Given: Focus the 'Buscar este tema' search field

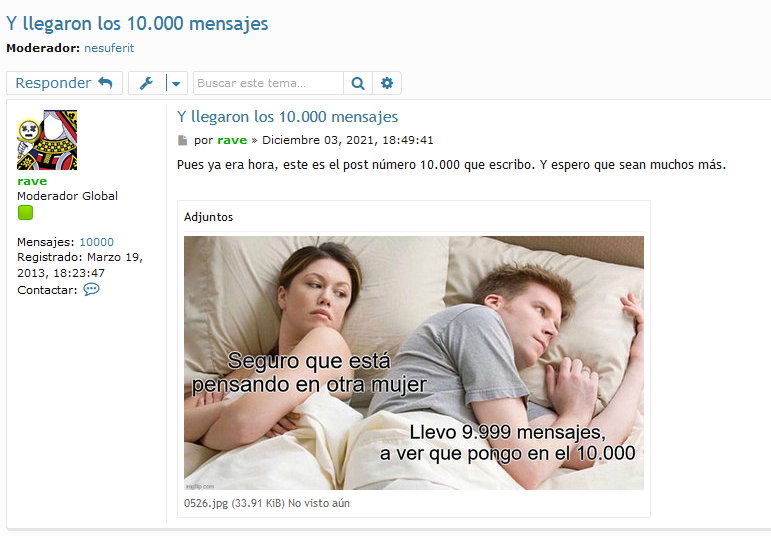Looking at the screenshot, I should tap(268, 83).
